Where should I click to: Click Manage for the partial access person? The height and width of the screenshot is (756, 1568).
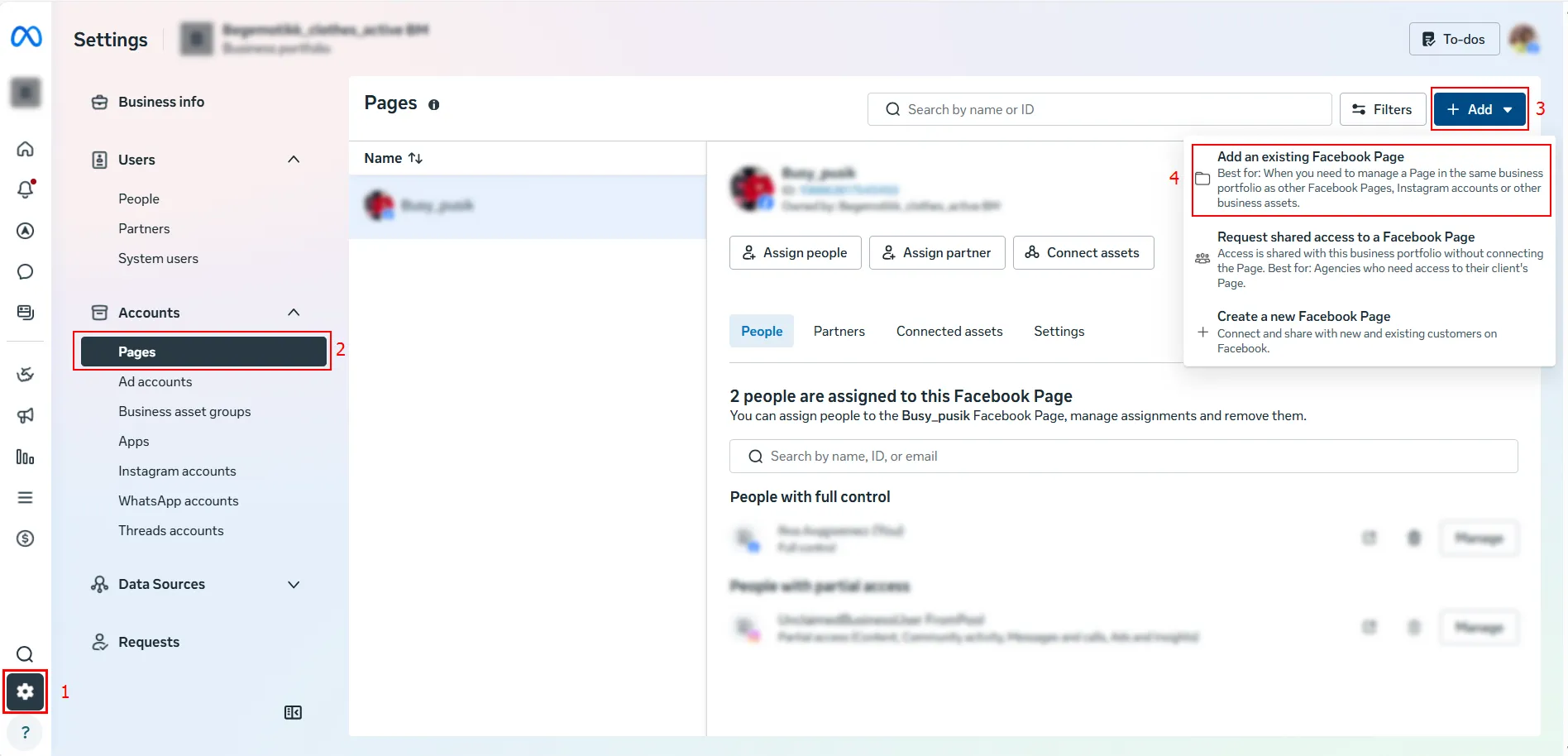[x=1479, y=628]
